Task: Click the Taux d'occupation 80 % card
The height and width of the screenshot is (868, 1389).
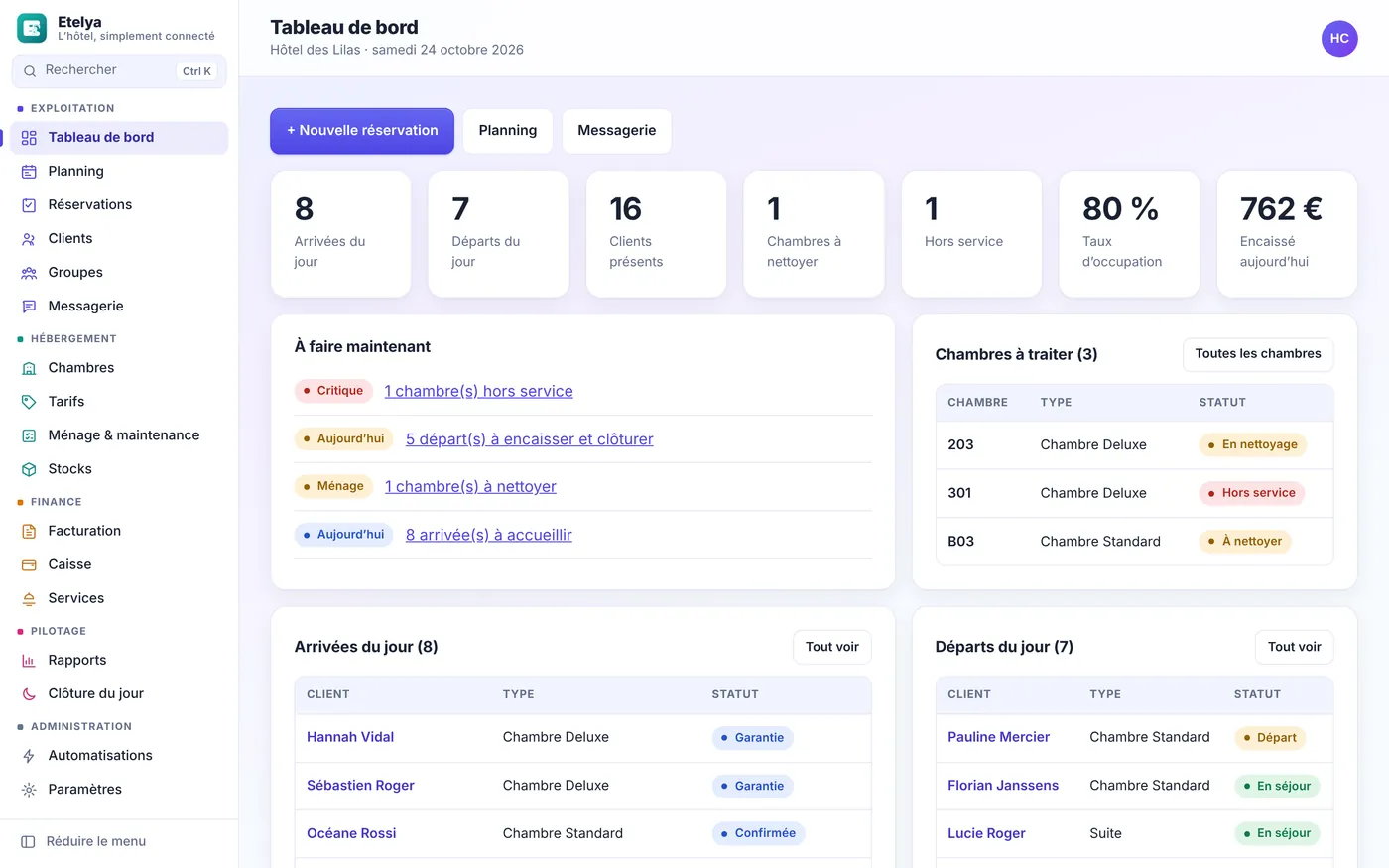Action: pyautogui.click(x=1129, y=234)
